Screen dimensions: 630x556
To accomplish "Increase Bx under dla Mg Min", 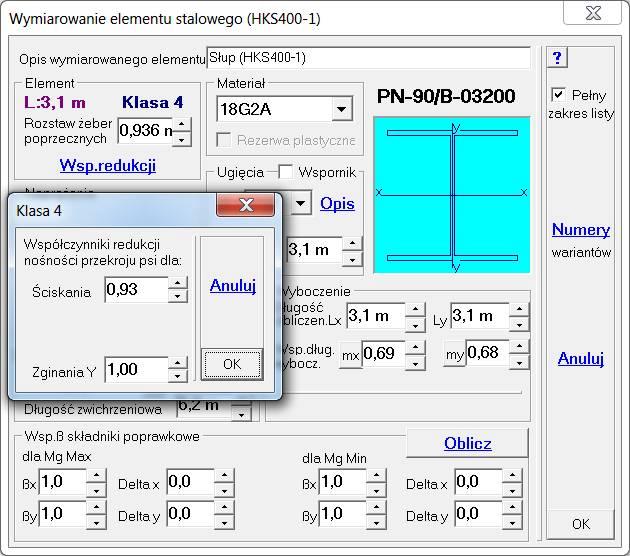I will [376, 475].
